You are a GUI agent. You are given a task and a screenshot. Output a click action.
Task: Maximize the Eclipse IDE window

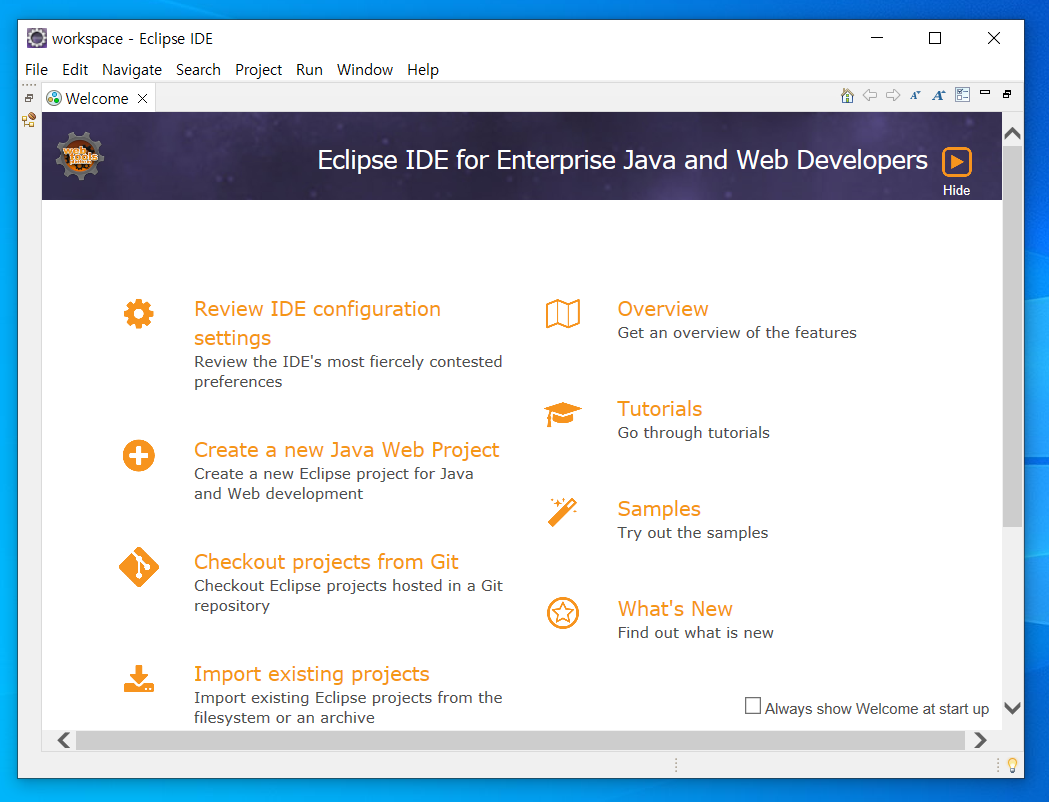935,38
